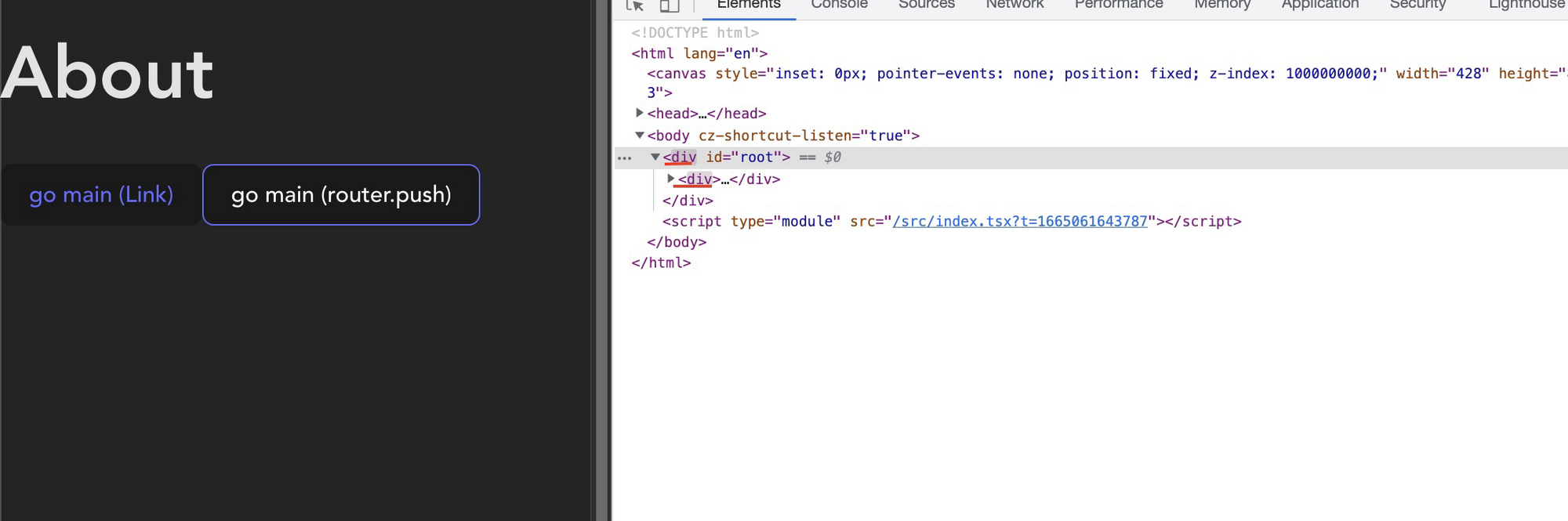The image size is (1568, 521).
Task: Open the /src/index.tsx script source link
Action: click(1020, 221)
